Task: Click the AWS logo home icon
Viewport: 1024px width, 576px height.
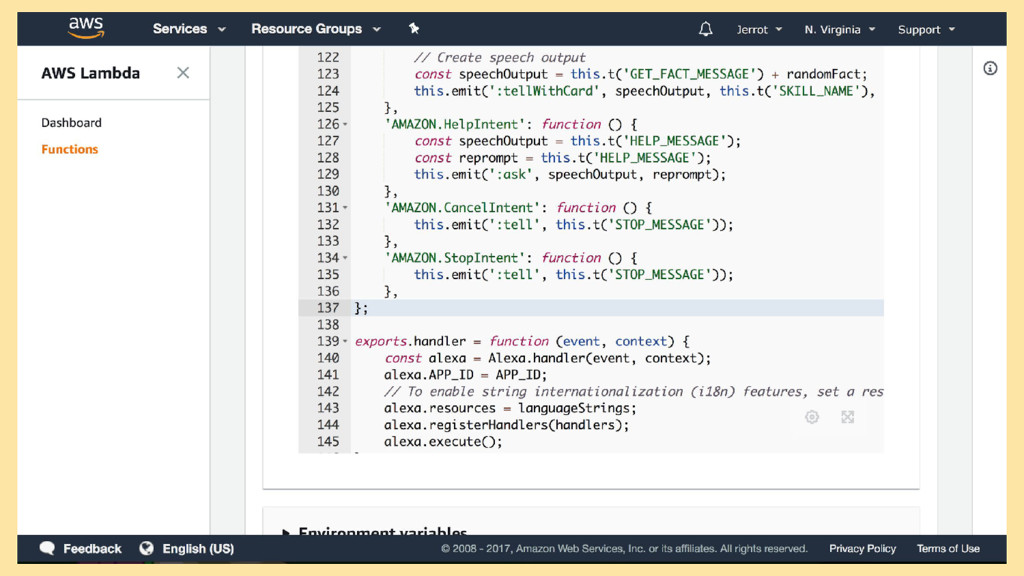Action: click(x=86, y=28)
